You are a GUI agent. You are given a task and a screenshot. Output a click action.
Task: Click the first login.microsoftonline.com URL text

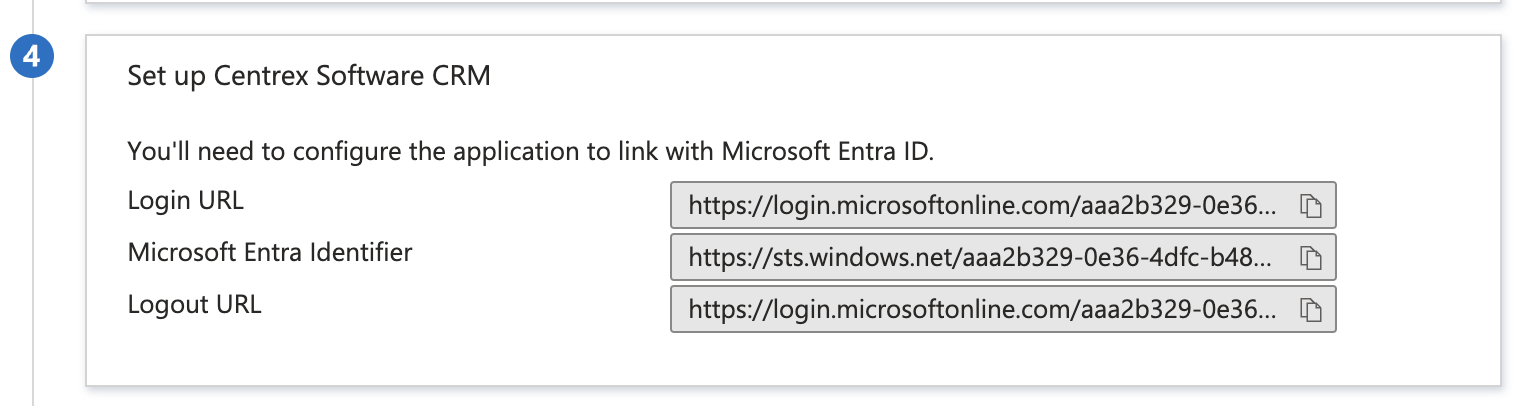pos(983,207)
